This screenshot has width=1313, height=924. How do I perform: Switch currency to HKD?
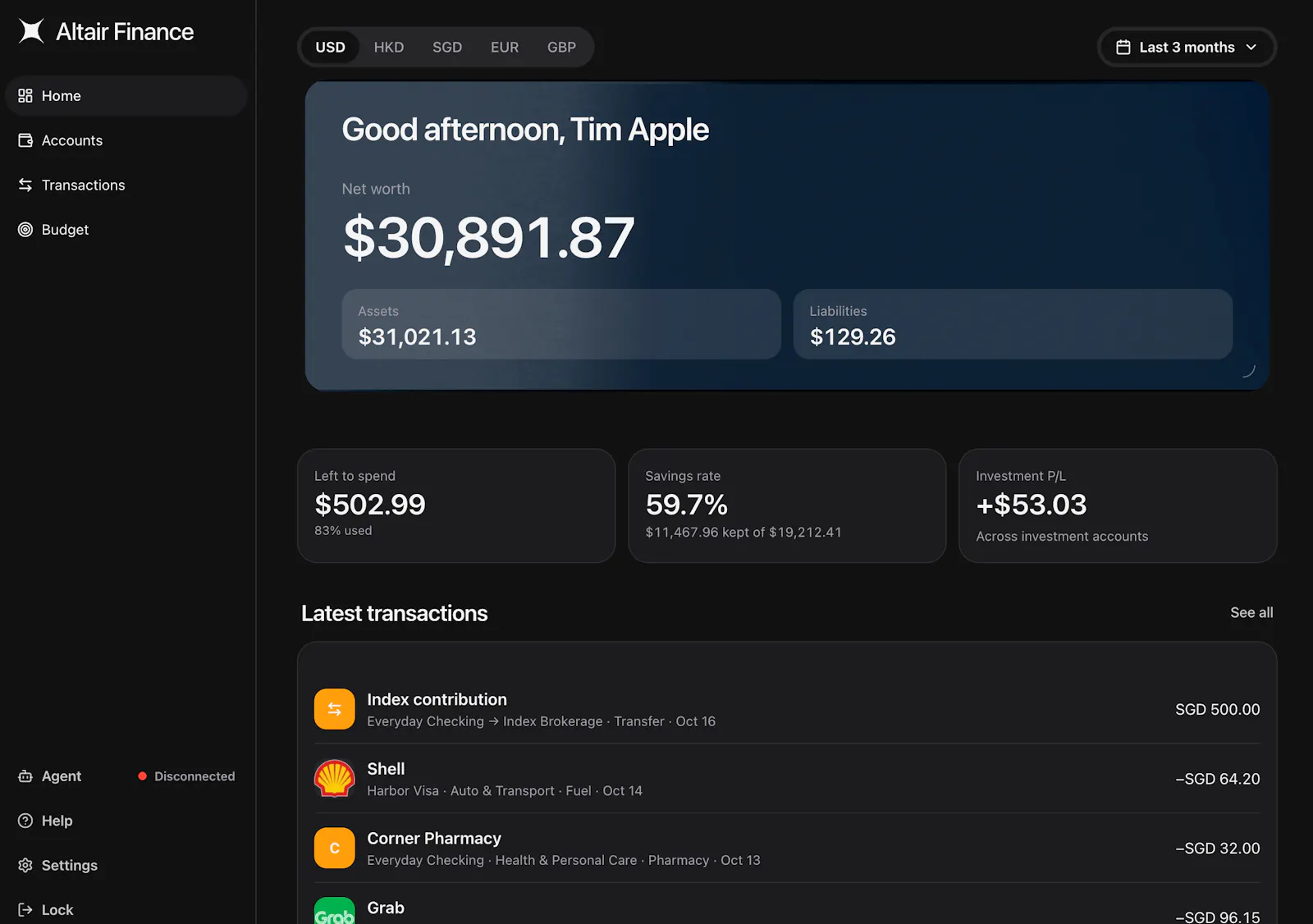(x=389, y=48)
